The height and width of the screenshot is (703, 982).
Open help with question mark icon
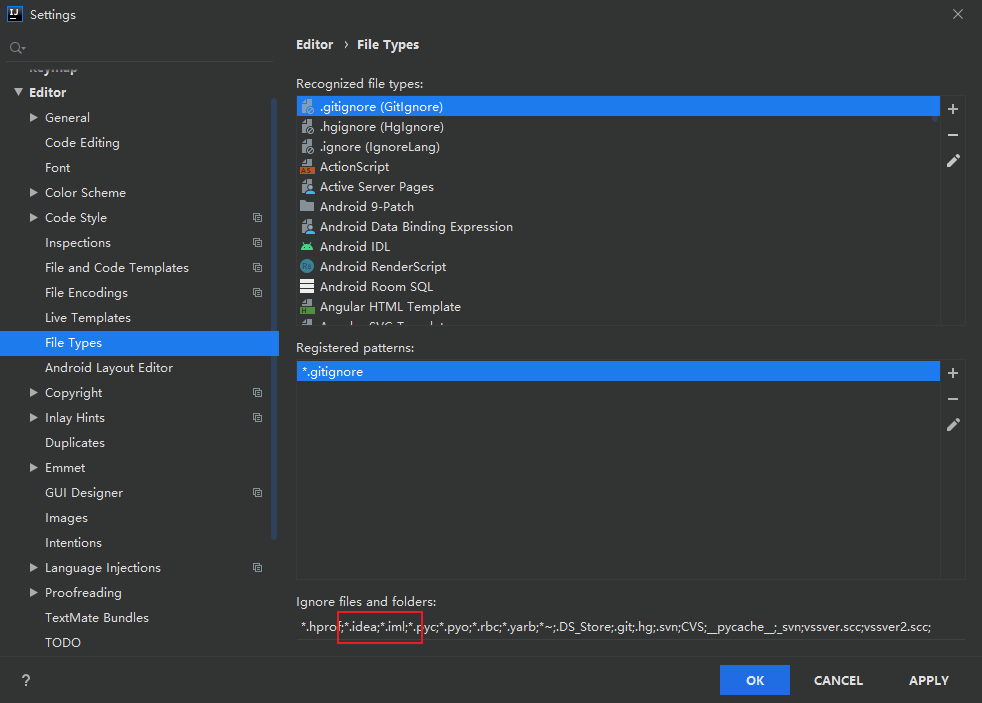(x=26, y=681)
